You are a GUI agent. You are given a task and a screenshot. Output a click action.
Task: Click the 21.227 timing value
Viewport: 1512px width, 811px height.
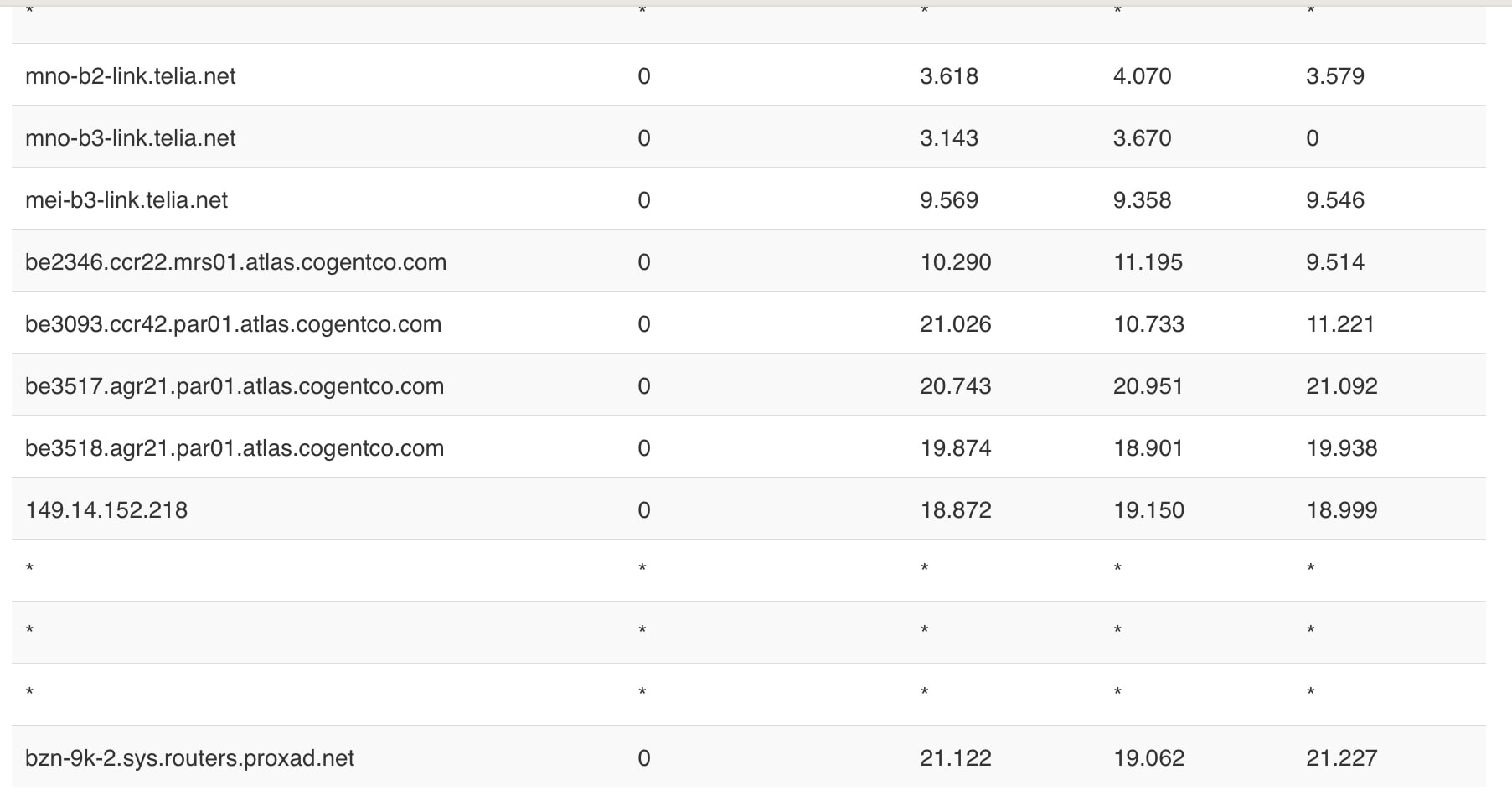1341,758
